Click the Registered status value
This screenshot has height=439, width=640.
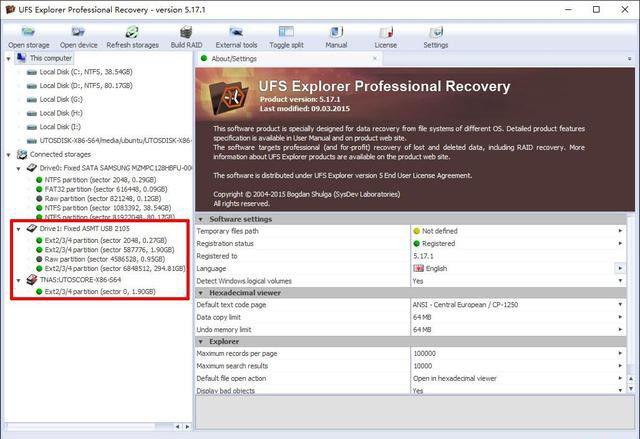(x=434, y=244)
